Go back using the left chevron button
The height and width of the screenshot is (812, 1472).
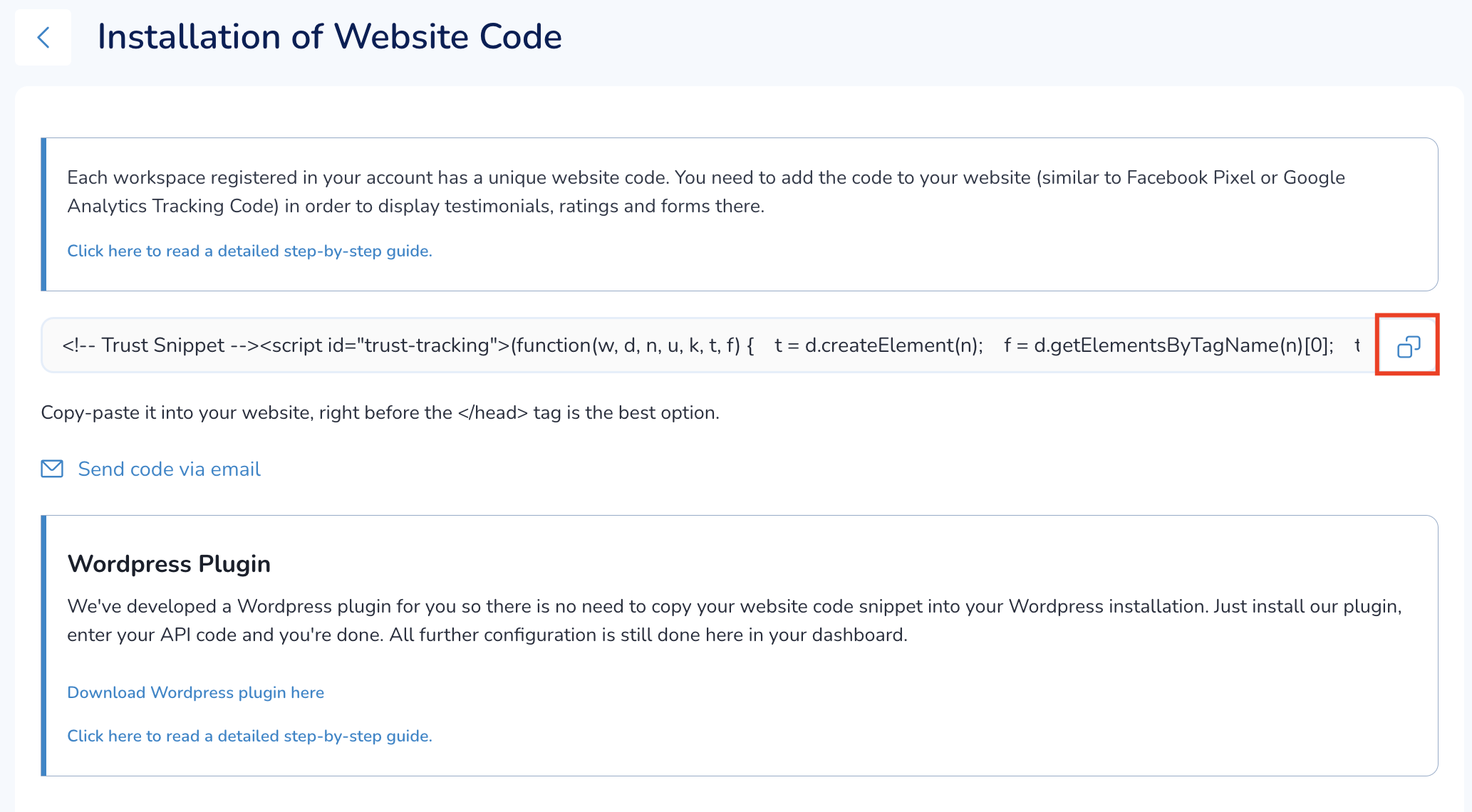click(x=43, y=38)
